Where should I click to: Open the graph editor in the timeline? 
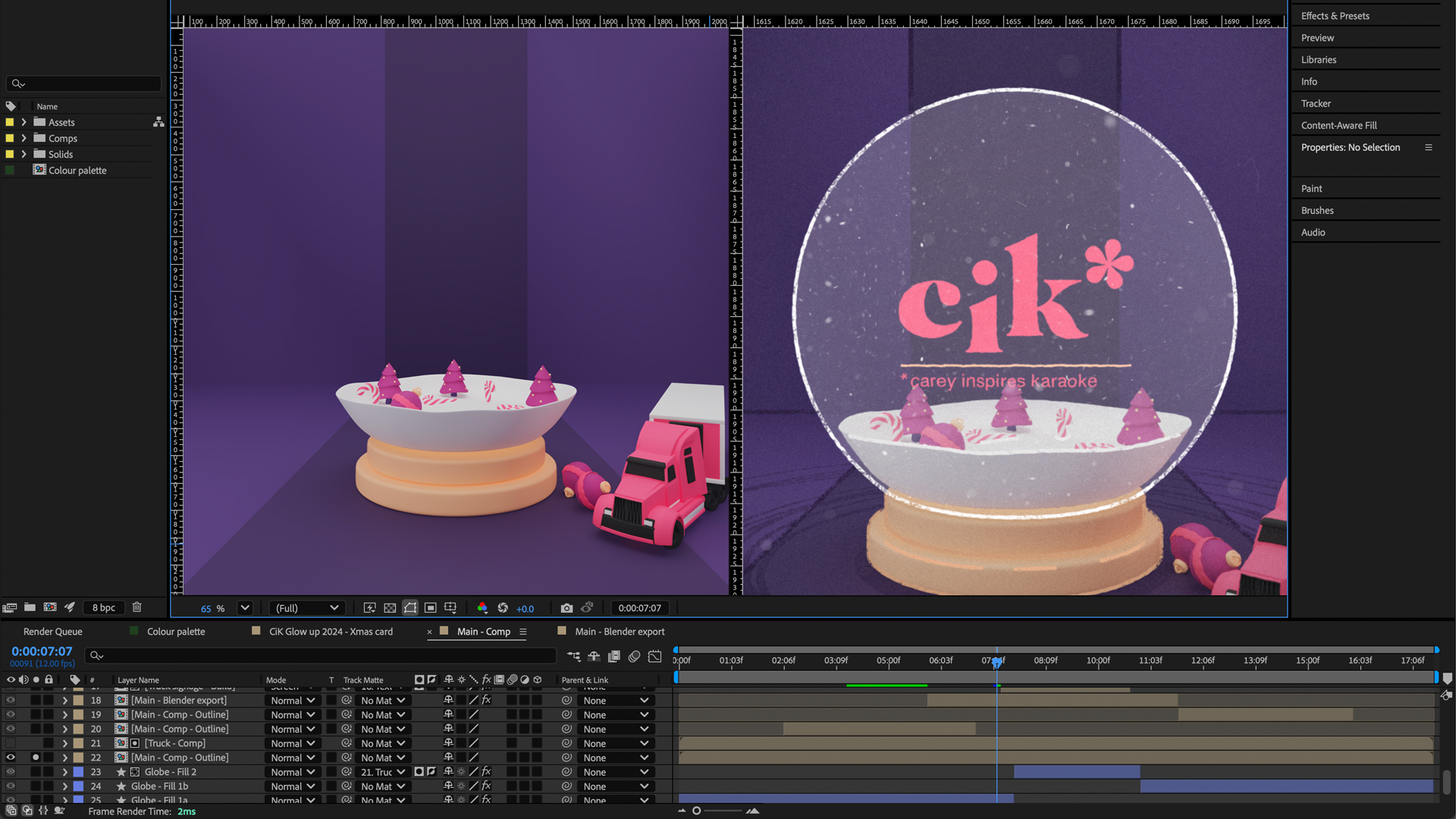click(655, 657)
